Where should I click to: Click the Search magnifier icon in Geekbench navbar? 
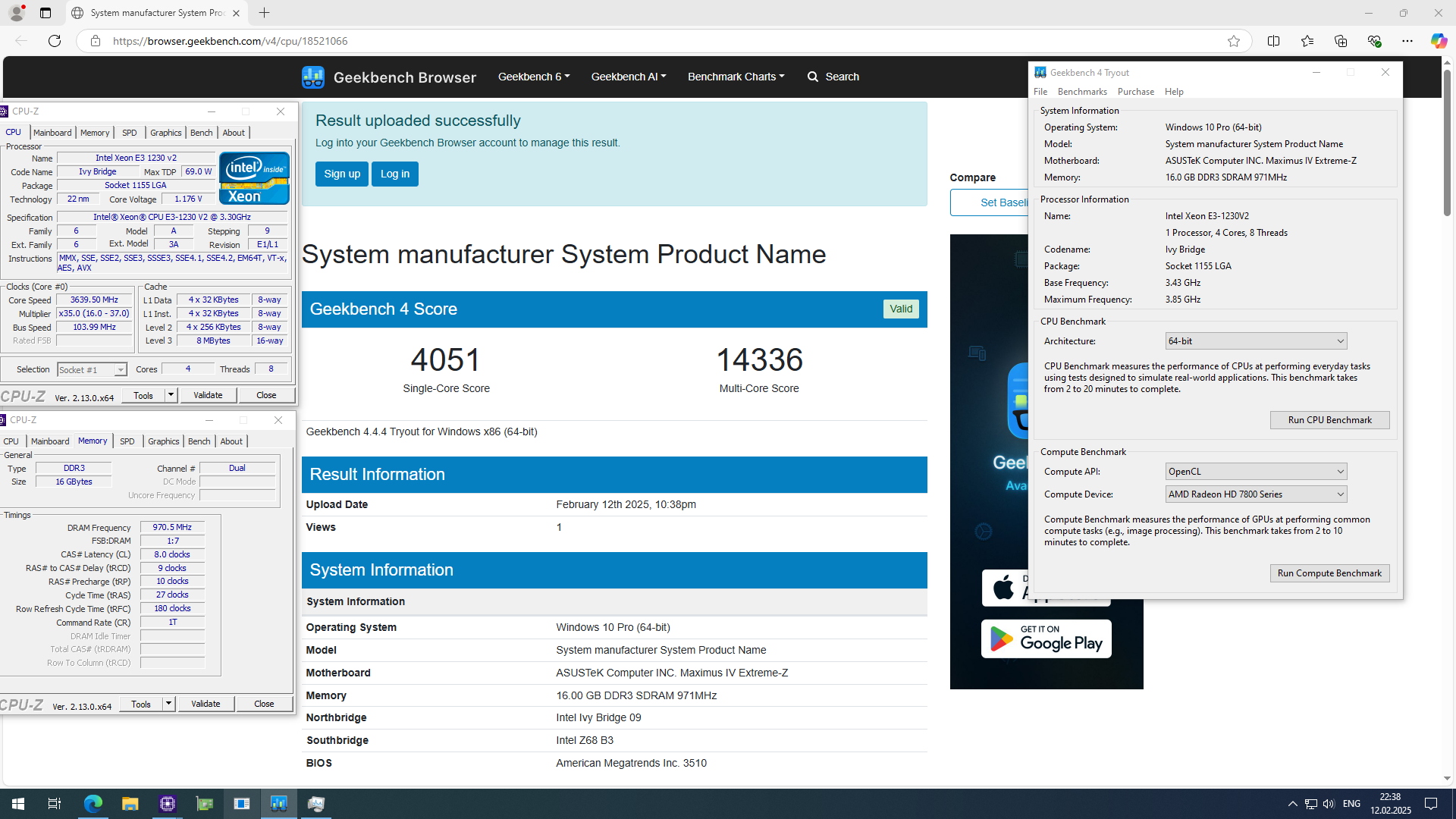click(x=813, y=77)
